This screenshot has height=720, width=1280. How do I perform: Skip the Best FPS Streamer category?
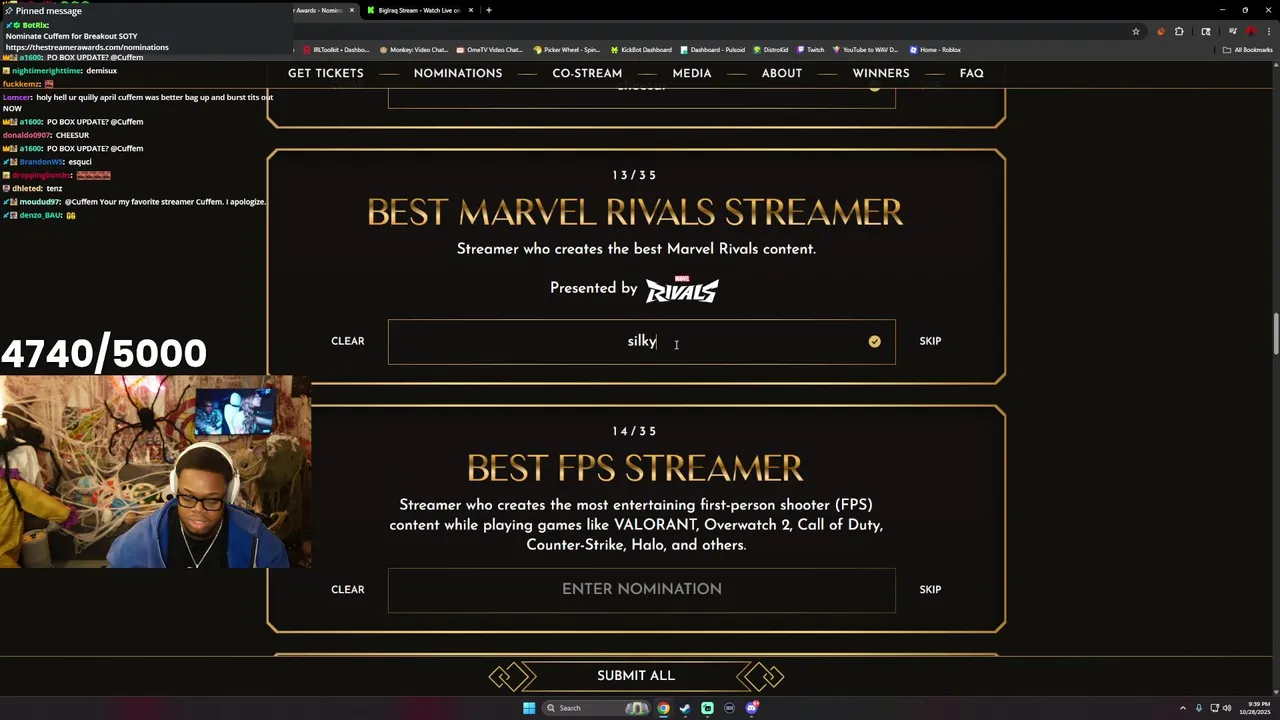click(930, 589)
